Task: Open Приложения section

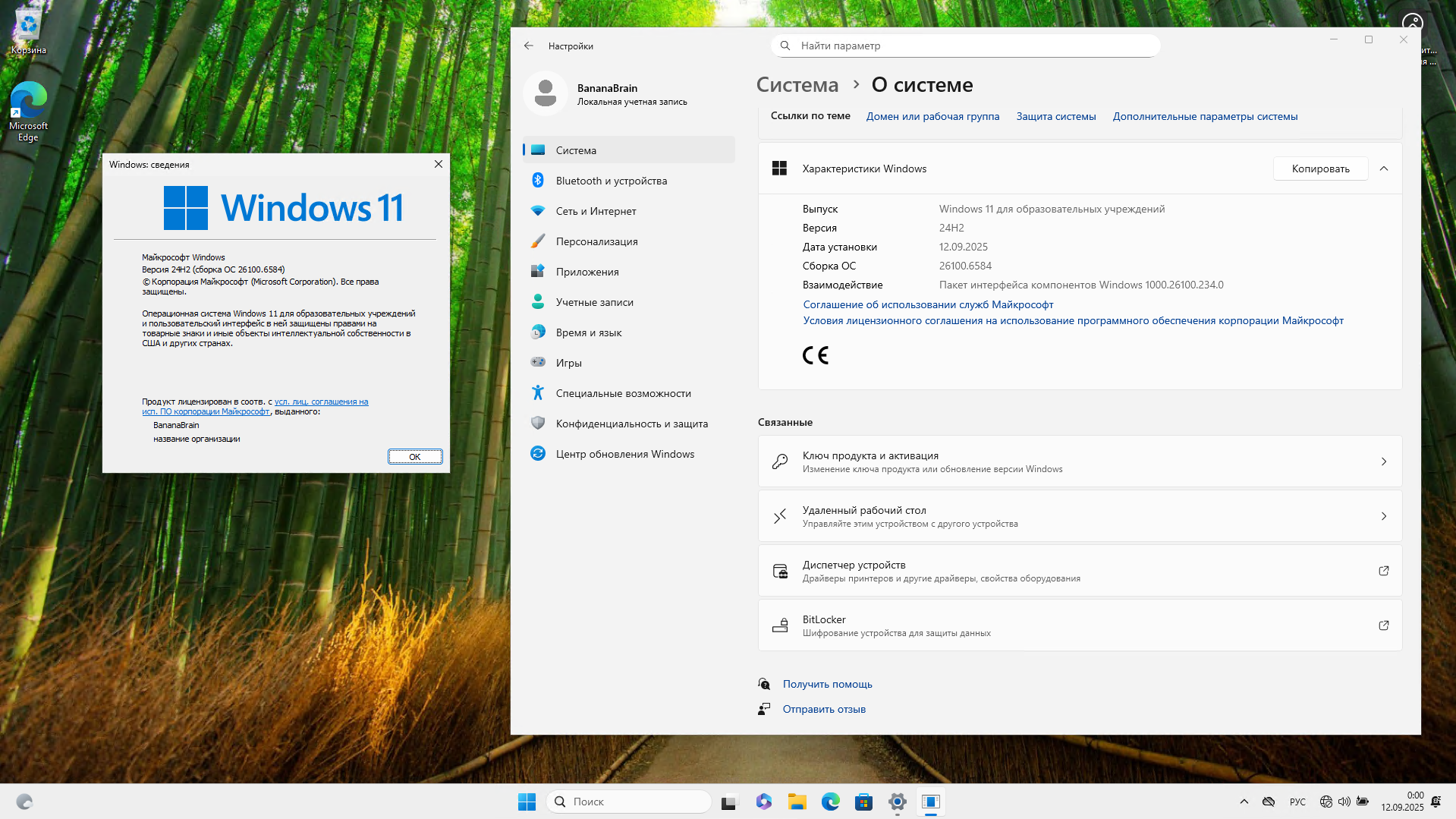Action: (x=629, y=272)
